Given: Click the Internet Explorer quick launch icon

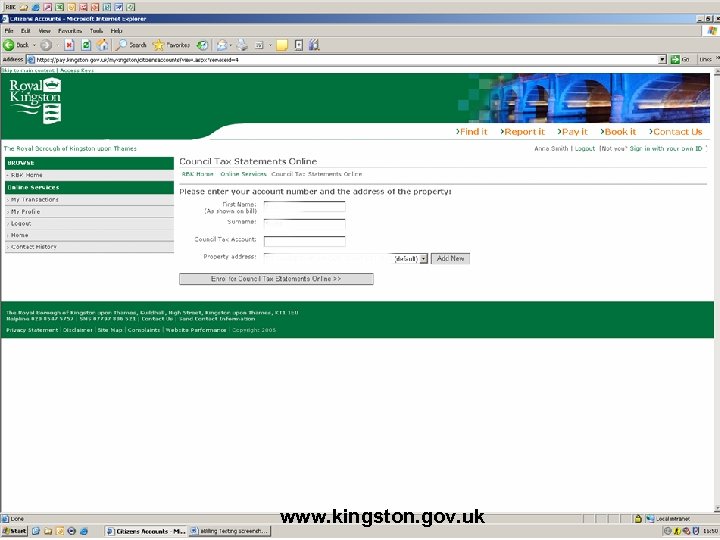Looking at the screenshot, I should click(x=83, y=531).
